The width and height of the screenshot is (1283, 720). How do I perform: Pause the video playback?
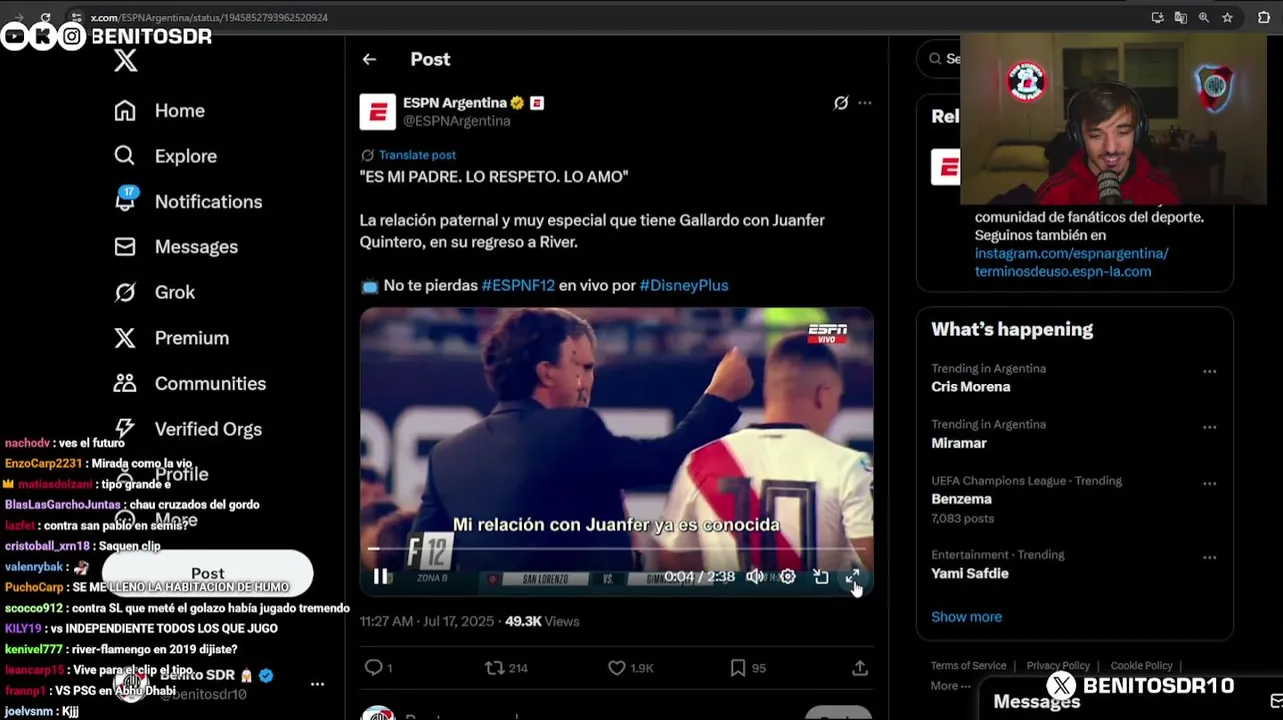click(x=380, y=576)
